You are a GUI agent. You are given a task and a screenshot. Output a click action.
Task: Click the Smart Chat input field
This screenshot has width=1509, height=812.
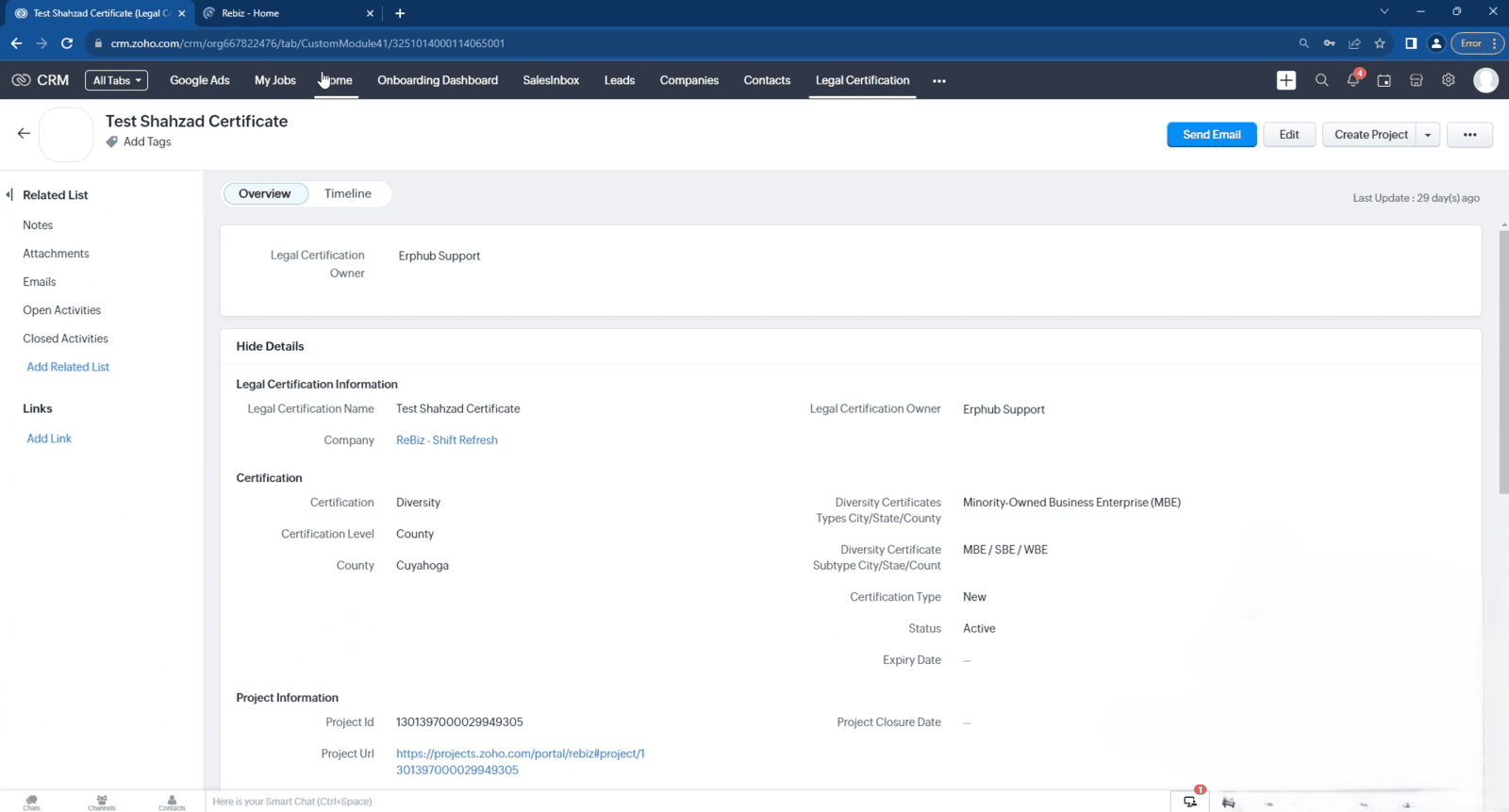click(687, 802)
